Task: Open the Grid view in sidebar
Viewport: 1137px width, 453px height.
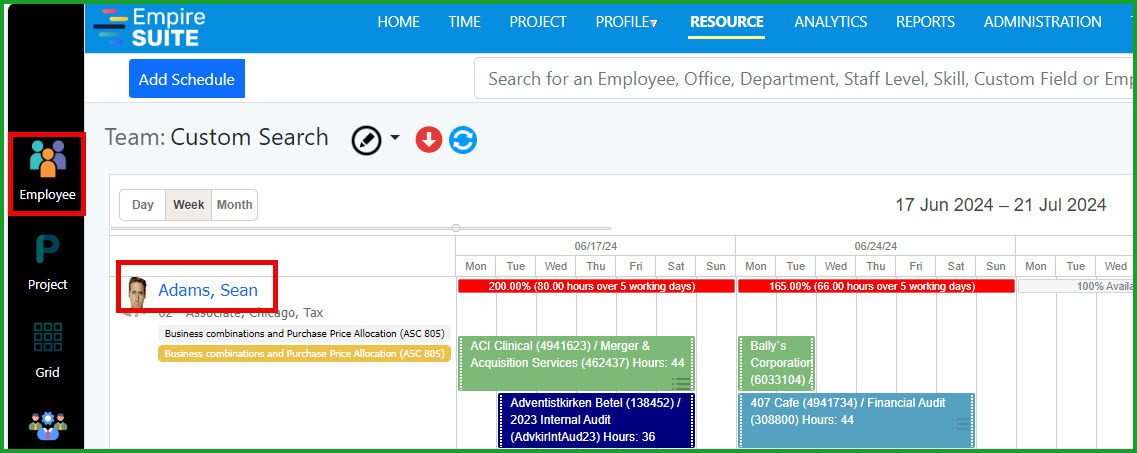Action: (x=47, y=351)
